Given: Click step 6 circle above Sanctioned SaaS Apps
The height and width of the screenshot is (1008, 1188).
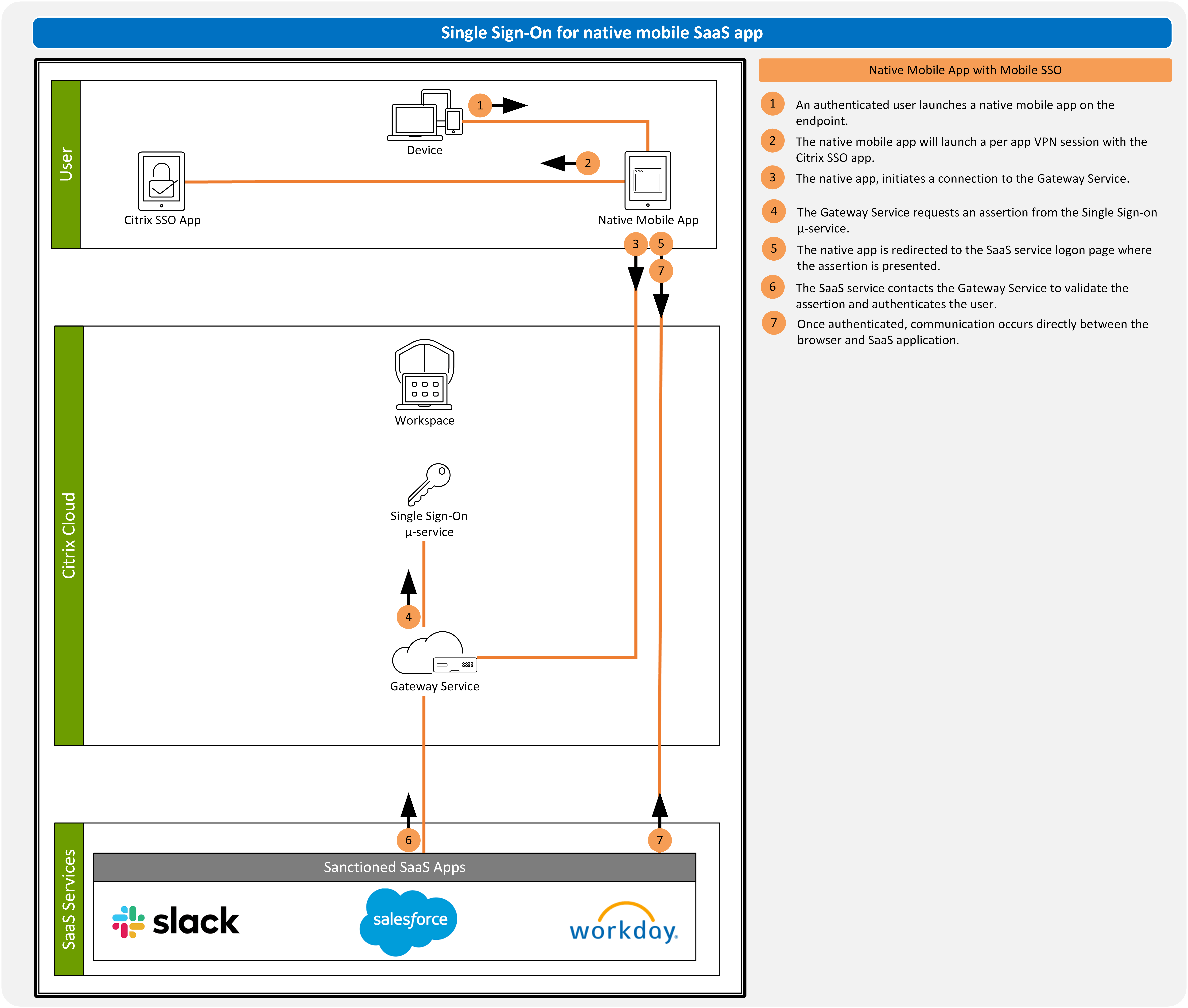Looking at the screenshot, I should pos(408,839).
